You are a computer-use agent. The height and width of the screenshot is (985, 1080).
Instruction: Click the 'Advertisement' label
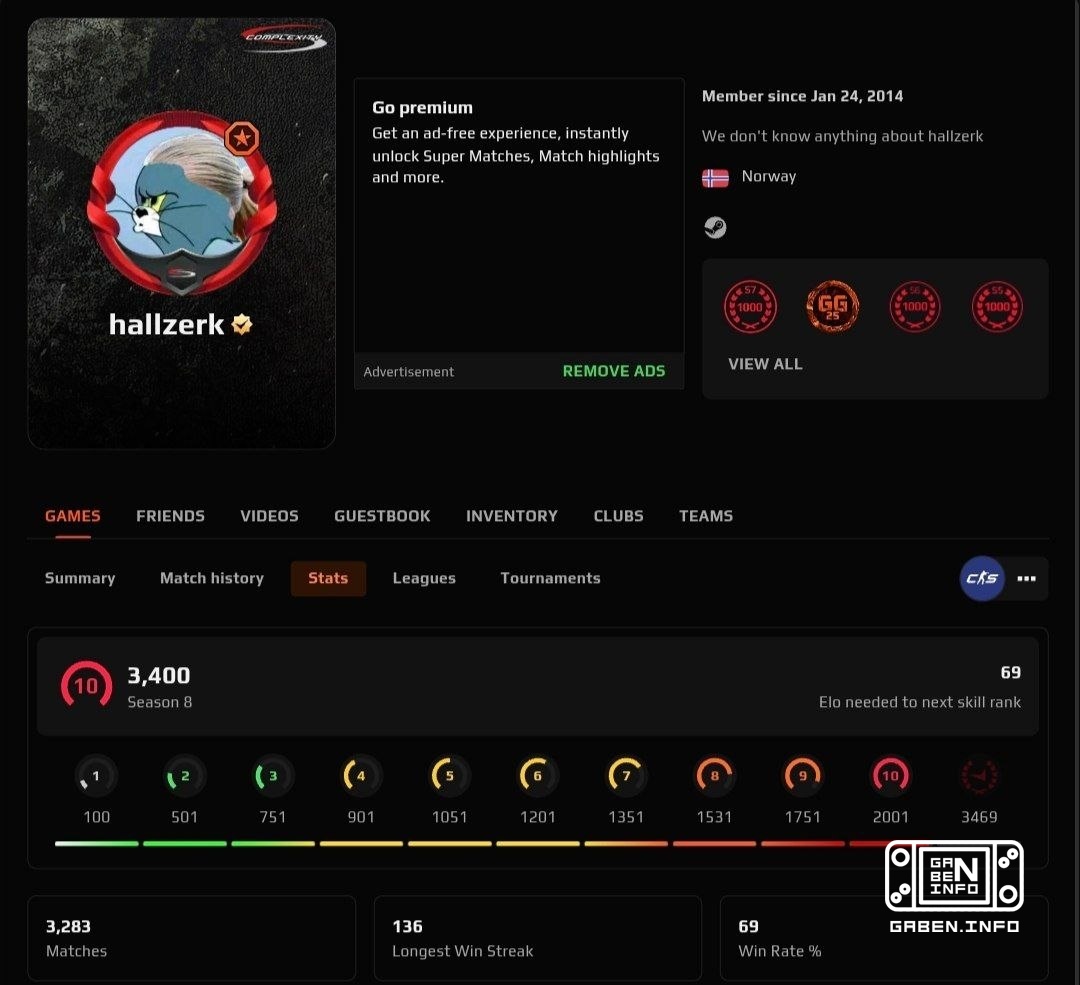tap(408, 372)
